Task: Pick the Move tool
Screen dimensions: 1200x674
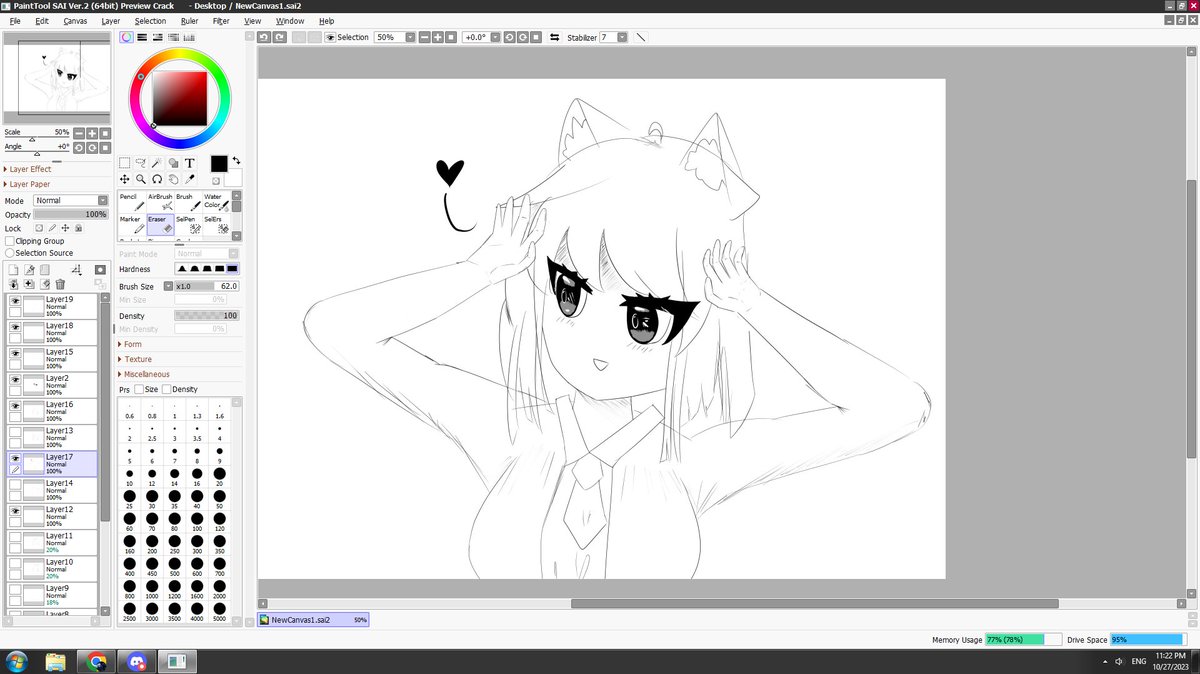Action: [125, 179]
